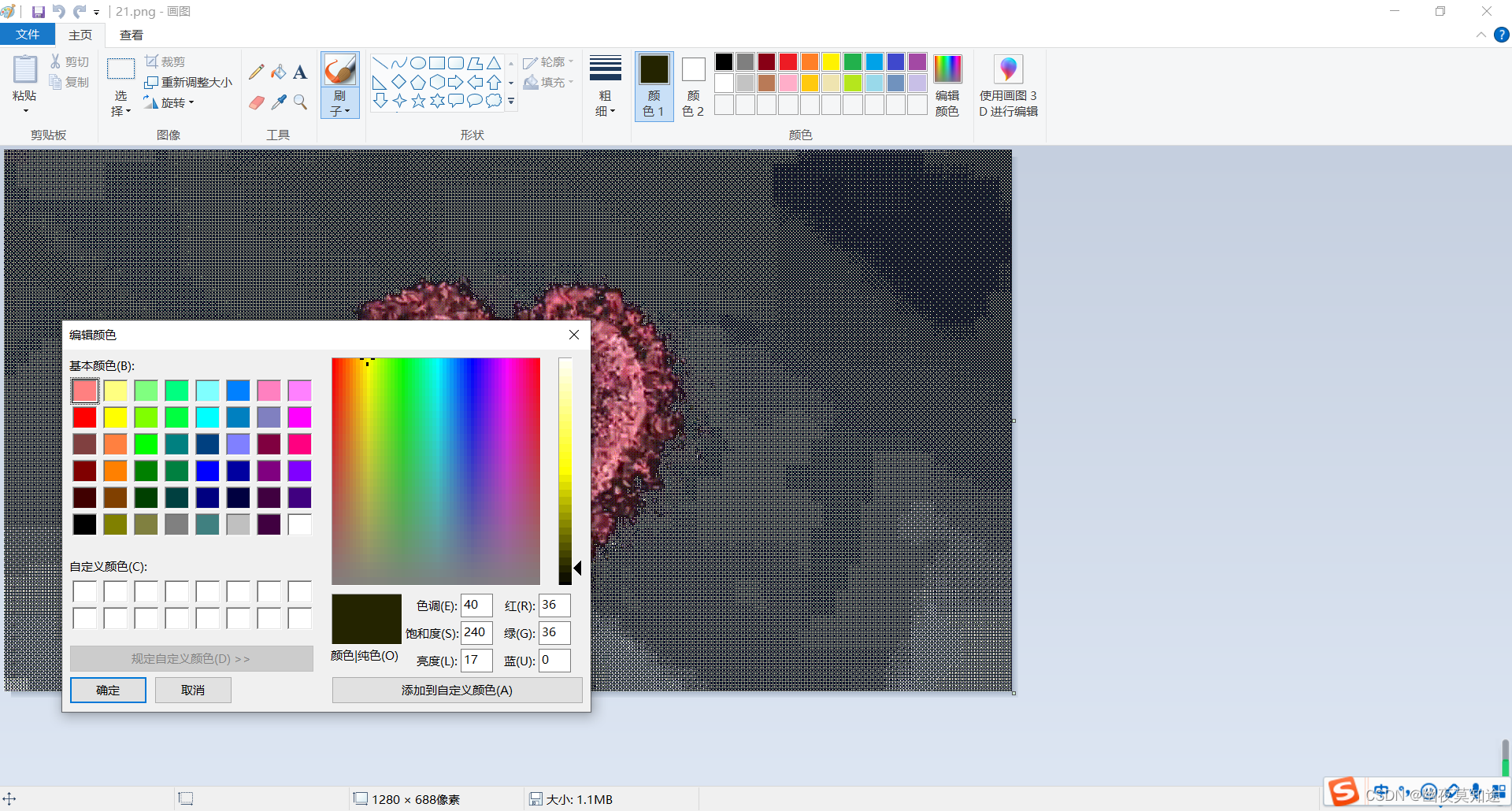Screen dimensions: 1512x811
Task: Click Cancel (取消) in Edit Colors dialog
Action: point(193,690)
